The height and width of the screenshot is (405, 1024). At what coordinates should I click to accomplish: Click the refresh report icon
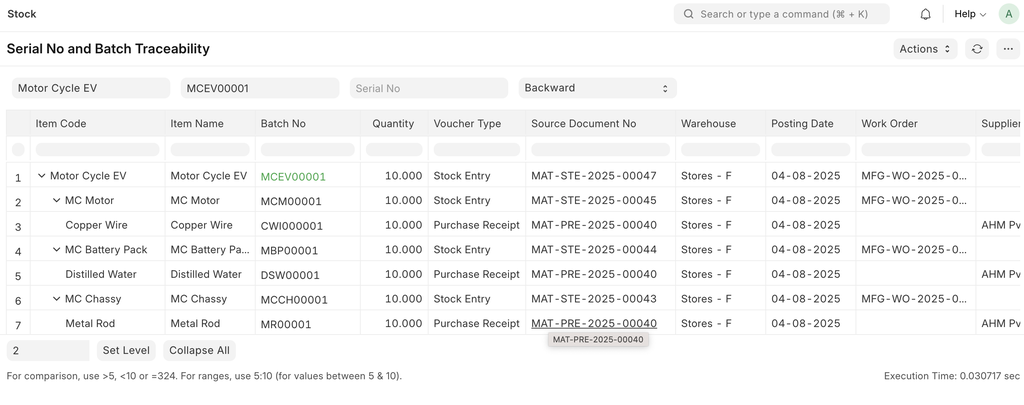[x=977, y=49]
